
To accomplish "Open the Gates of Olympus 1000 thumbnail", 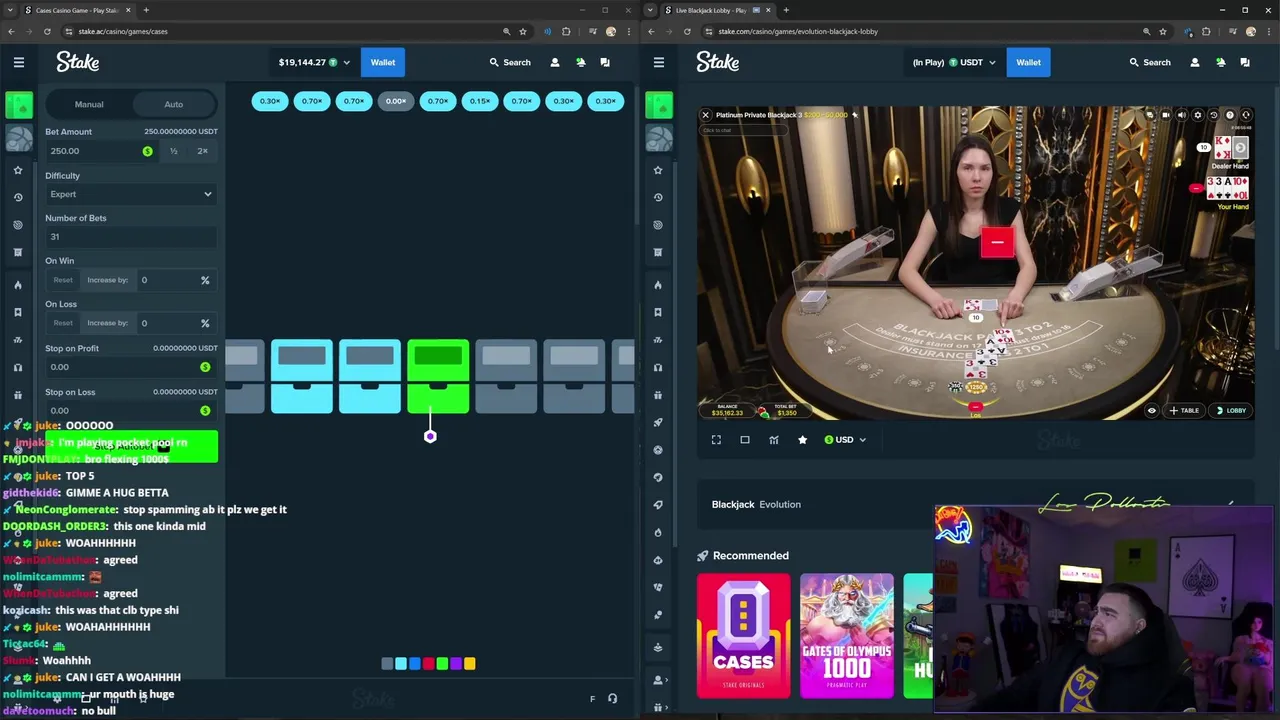I will point(846,635).
